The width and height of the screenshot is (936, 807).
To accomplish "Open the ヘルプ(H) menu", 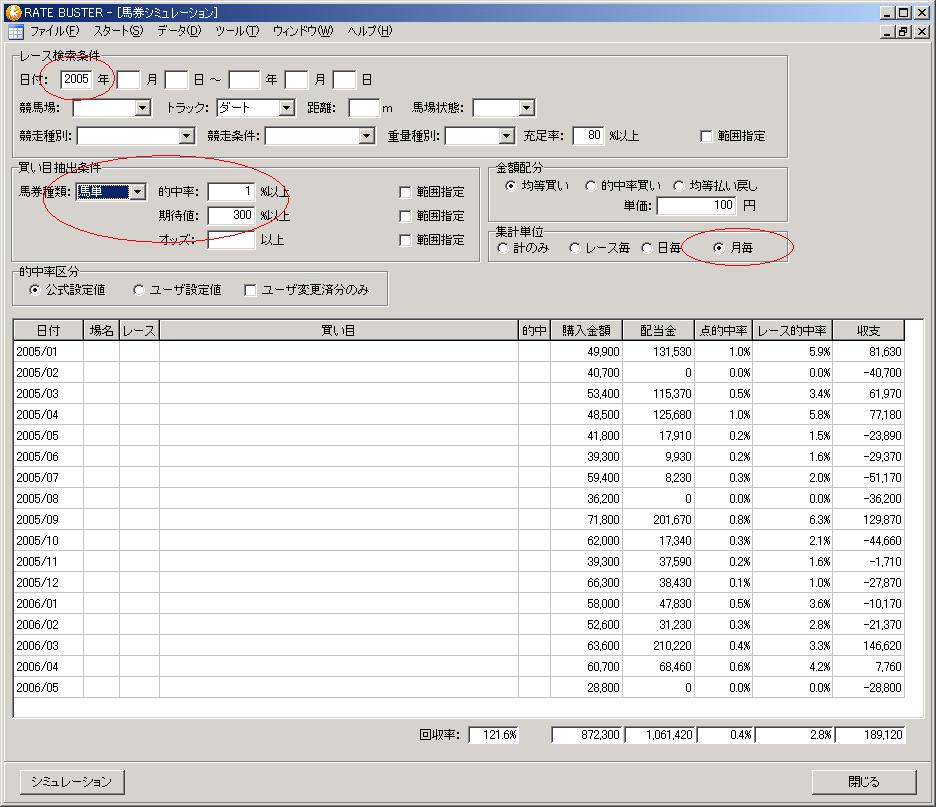I will click(370, 31).
